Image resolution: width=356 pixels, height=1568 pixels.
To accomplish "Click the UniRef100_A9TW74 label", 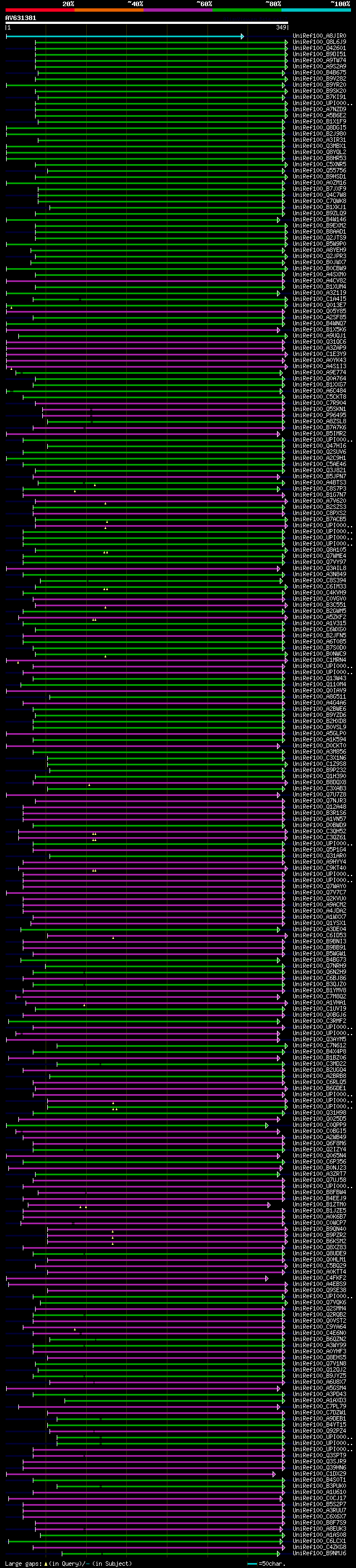I will coord(319,60).
